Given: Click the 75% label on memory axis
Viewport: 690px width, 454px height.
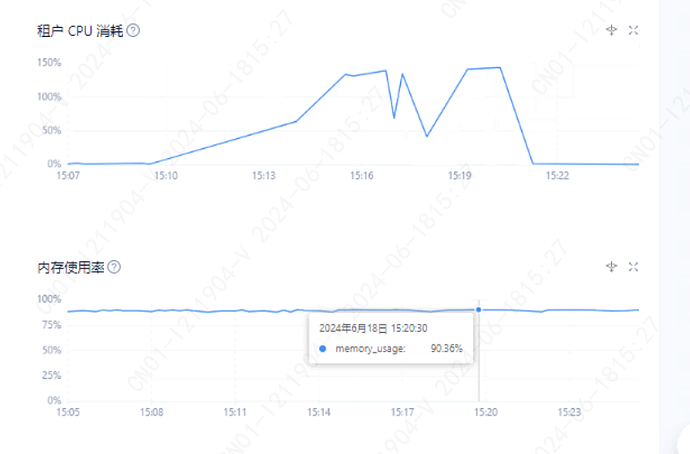Looking at the screenshot, I should point(51,325).
